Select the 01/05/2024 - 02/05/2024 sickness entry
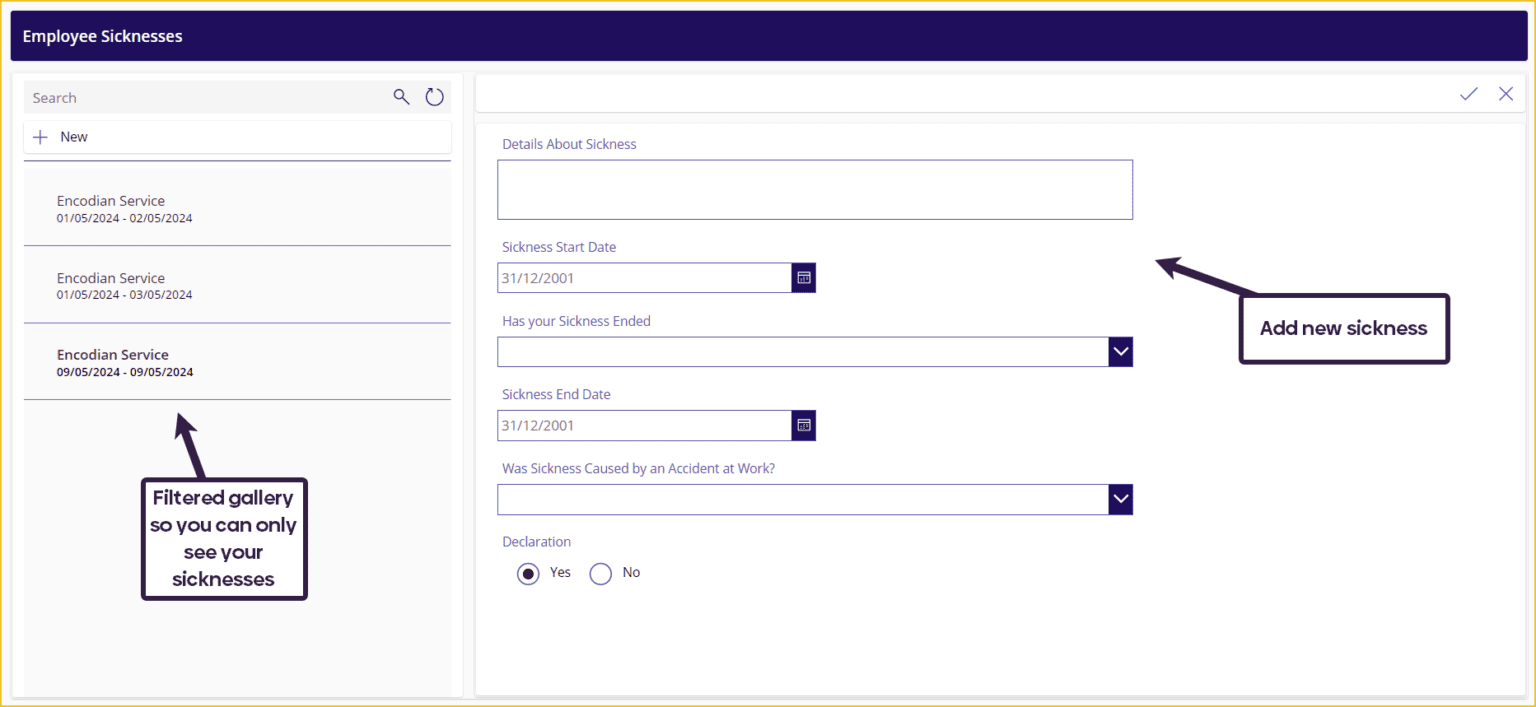 click(x=237, y=208)
